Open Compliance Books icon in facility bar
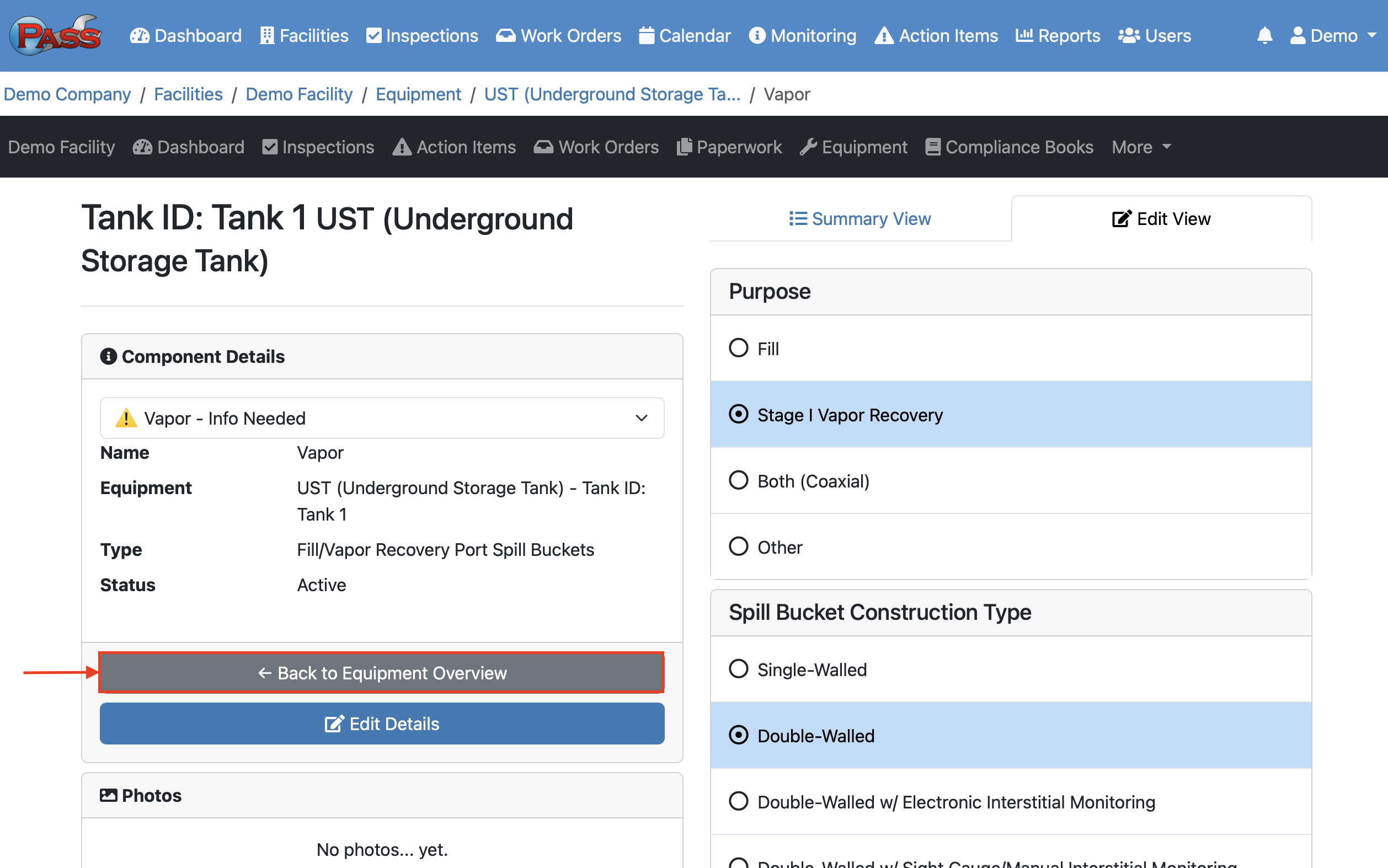This screenshot has height=868, width=1388. pos(933,147)
